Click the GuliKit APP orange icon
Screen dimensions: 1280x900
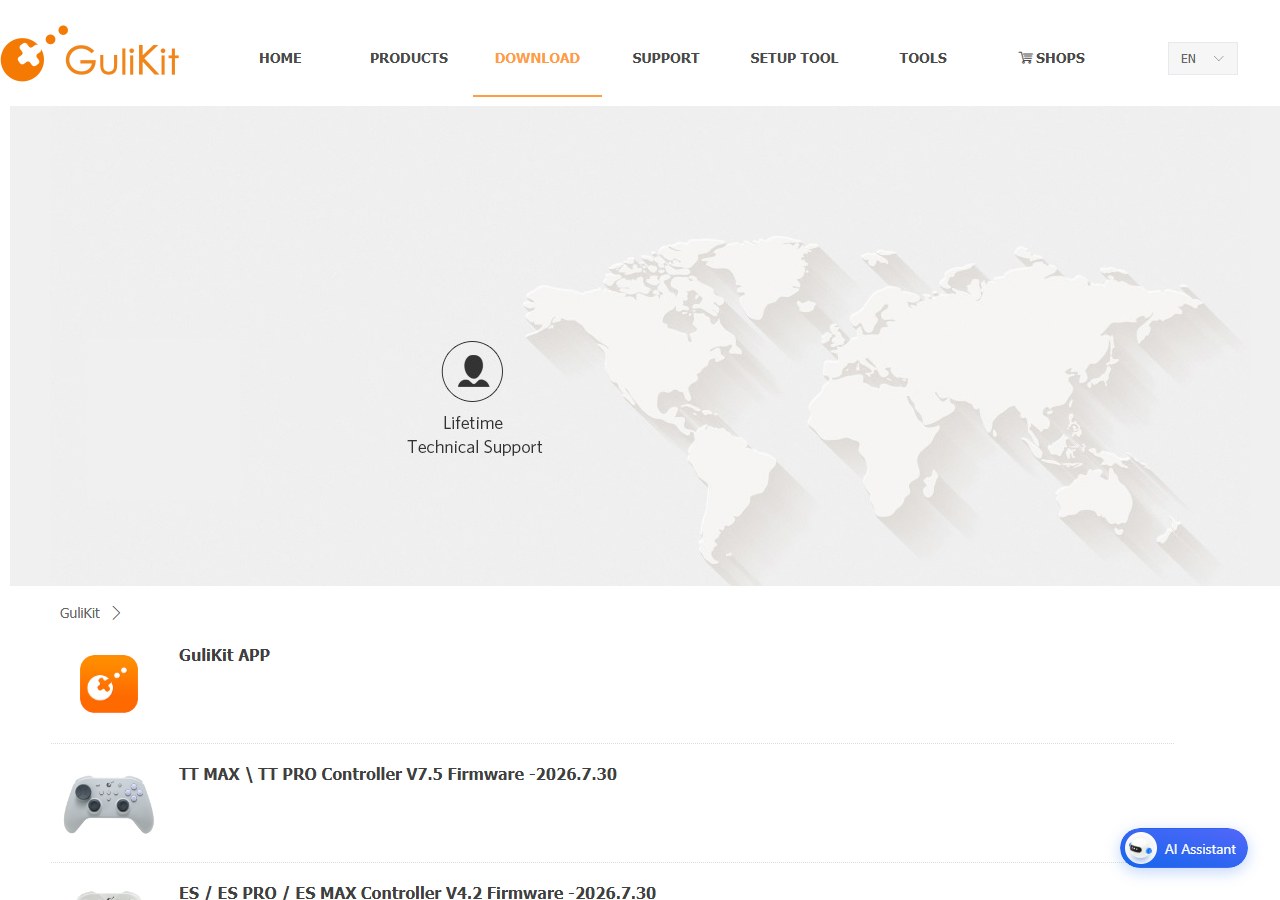(109, 684)
